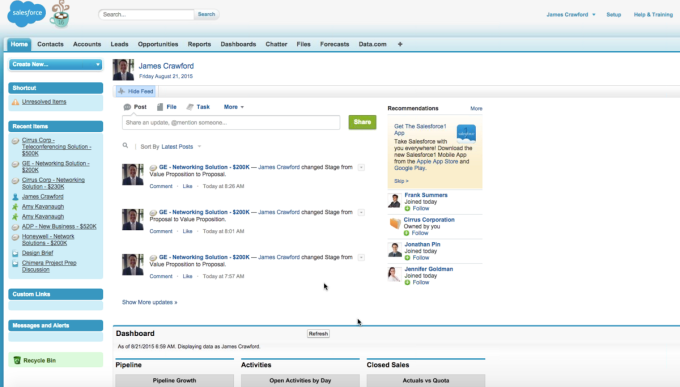
Task: Click the Recycle Bin icon
Action: [x=17, y=360]
